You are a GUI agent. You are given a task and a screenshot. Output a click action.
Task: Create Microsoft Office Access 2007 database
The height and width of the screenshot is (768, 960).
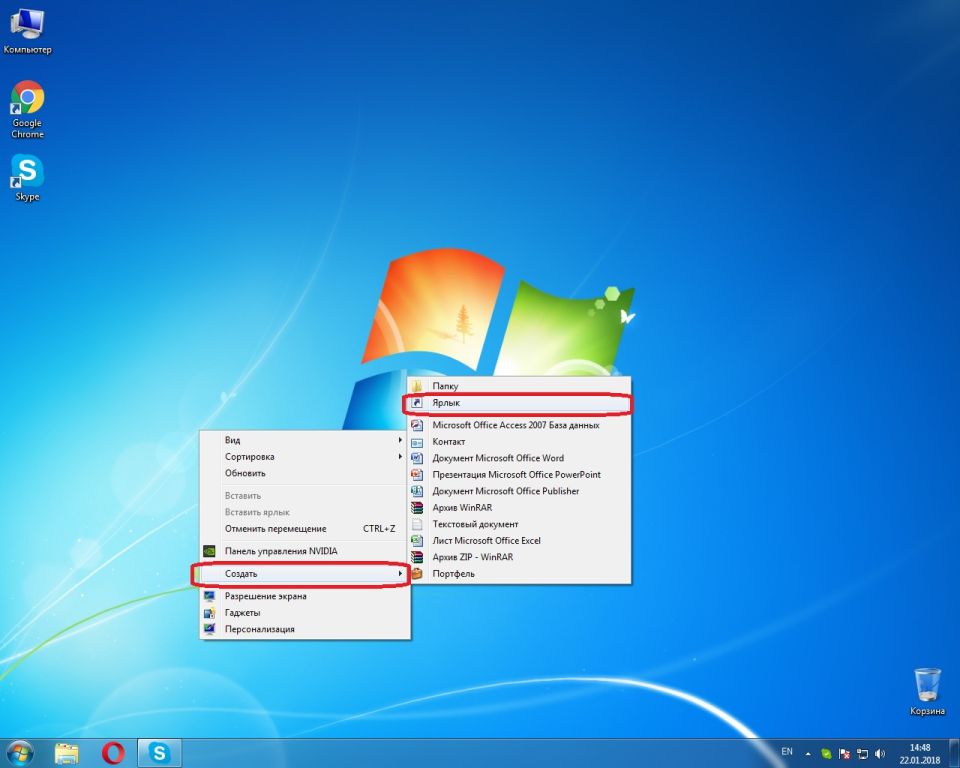pyautogui.click(x=519, y=424)
